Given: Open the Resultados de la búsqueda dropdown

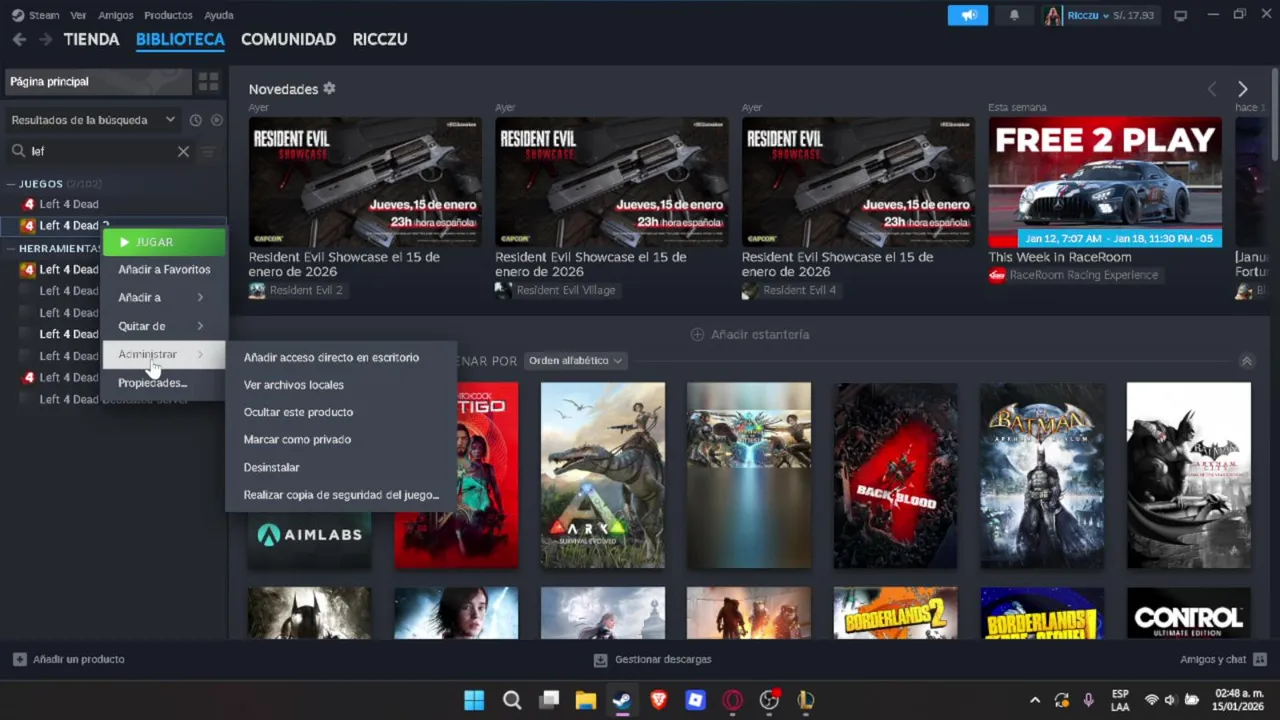Looking at the screenshot, I should point(93,120).
